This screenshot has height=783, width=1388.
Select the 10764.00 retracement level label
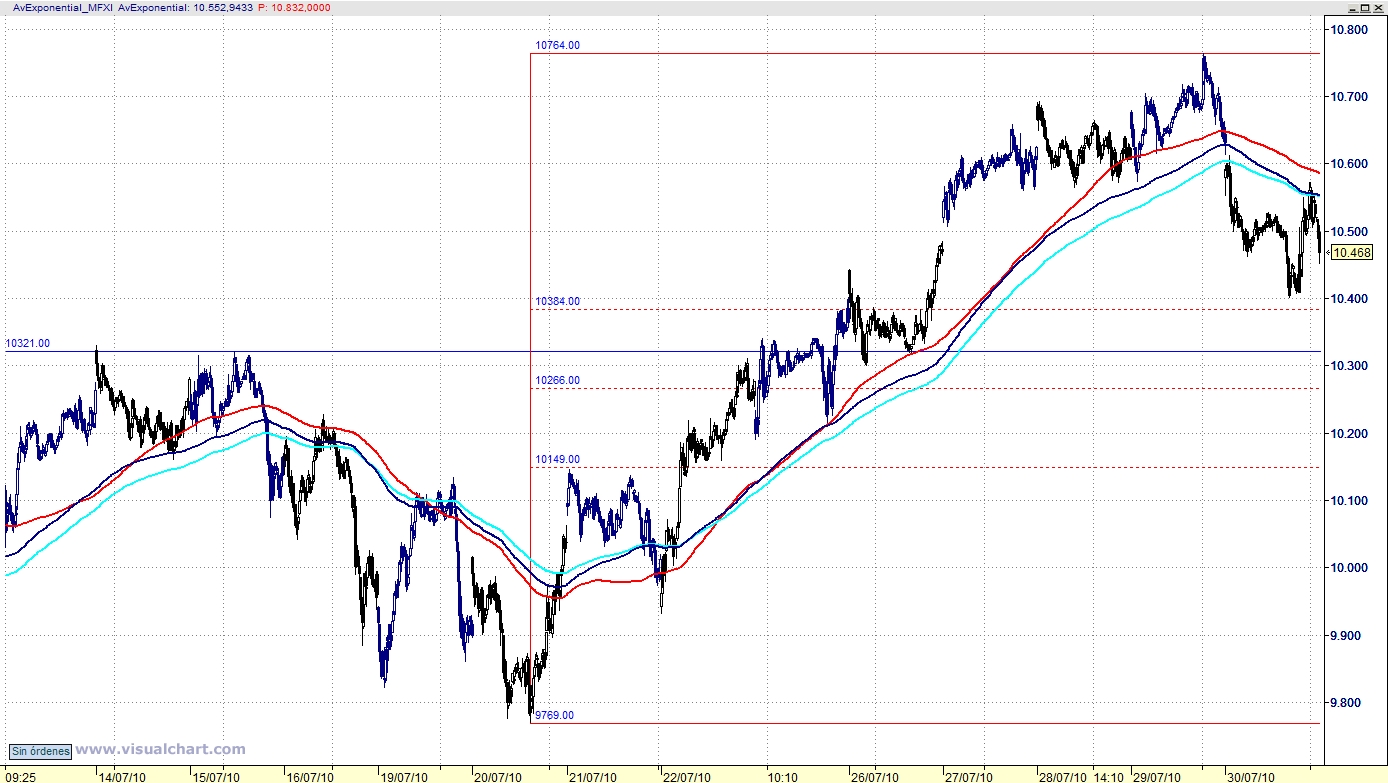click(x=557, y=45)
